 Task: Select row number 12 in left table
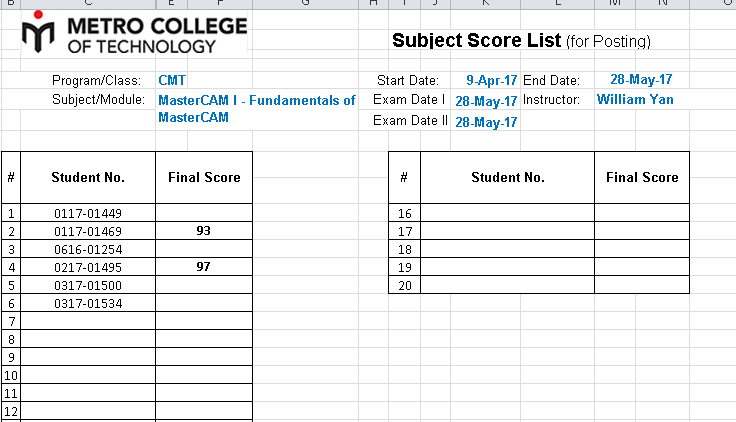(x=11, y=411)
